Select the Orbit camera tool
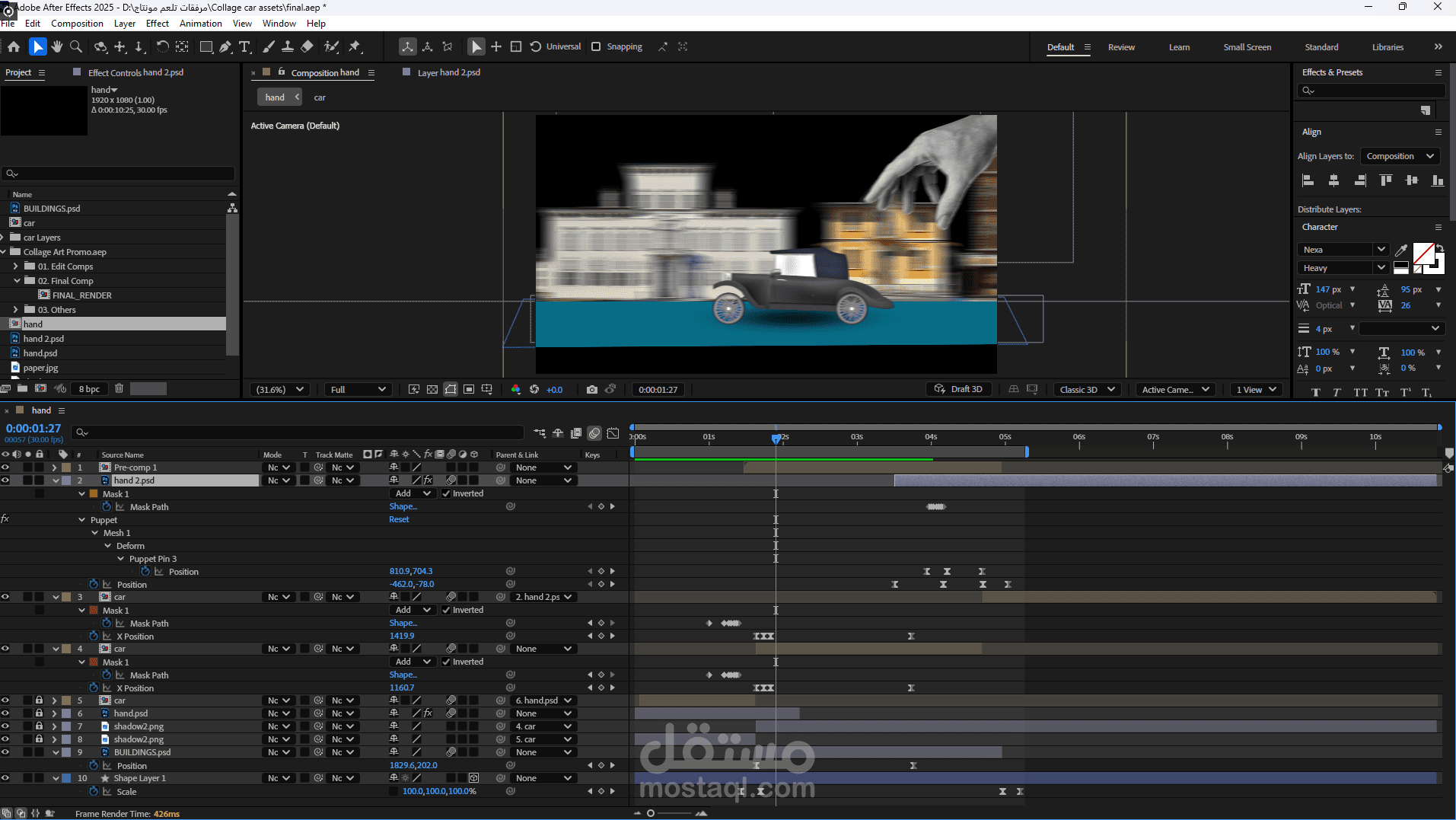Viewport: 1456px width, 820px height. click(x=100, y=46)
